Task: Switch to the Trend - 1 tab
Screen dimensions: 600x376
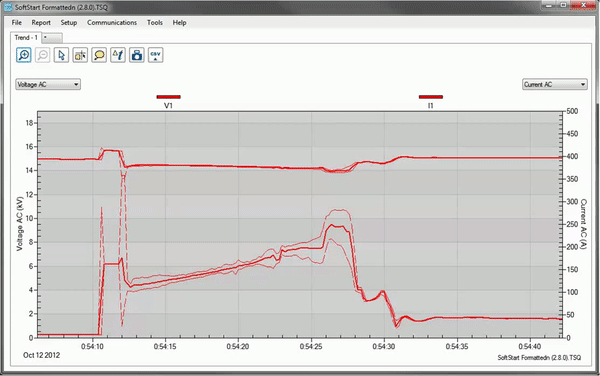Action: [x=26, y=37]
